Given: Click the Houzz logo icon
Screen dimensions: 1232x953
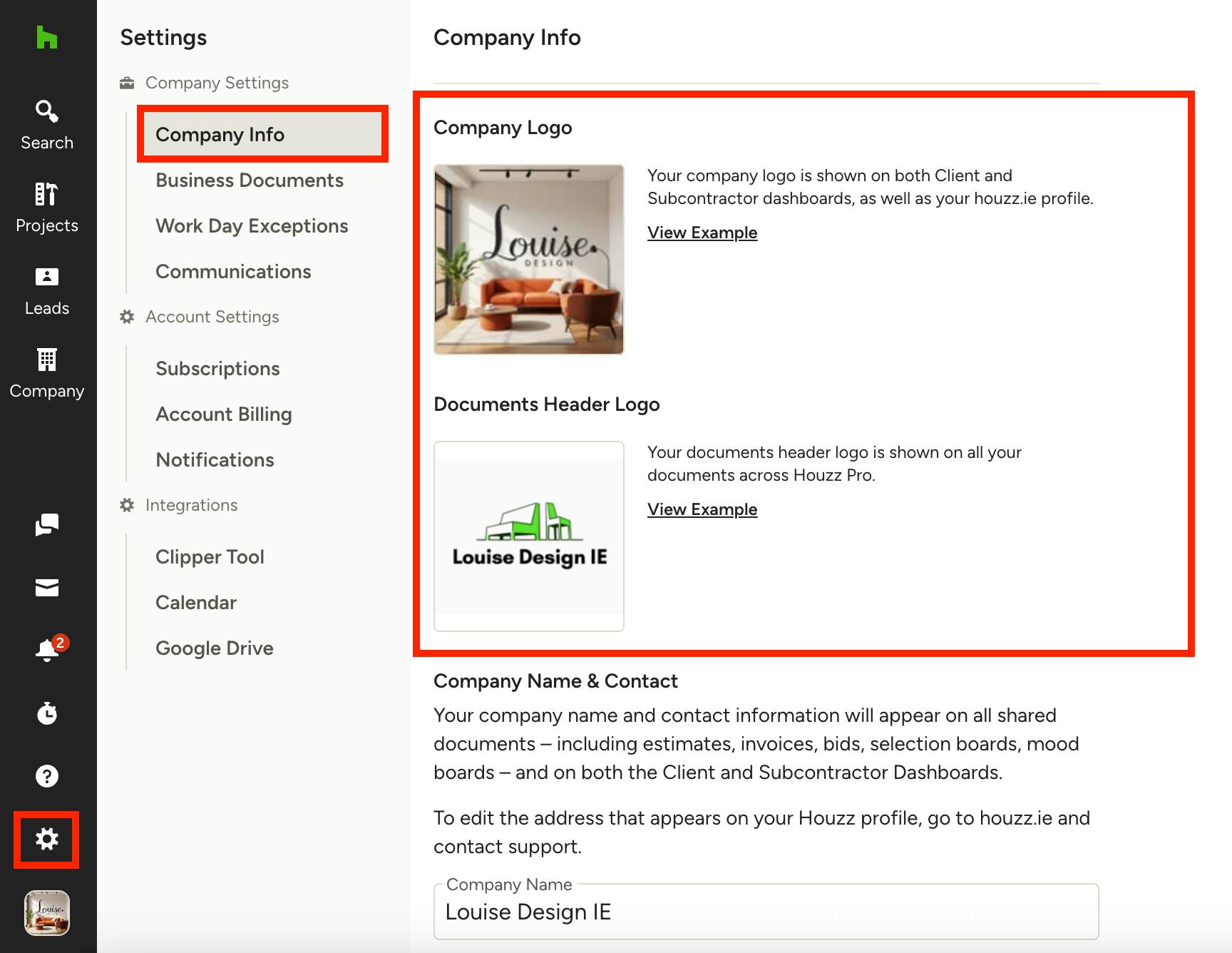Looking at the screenshot, I should 47,37.
